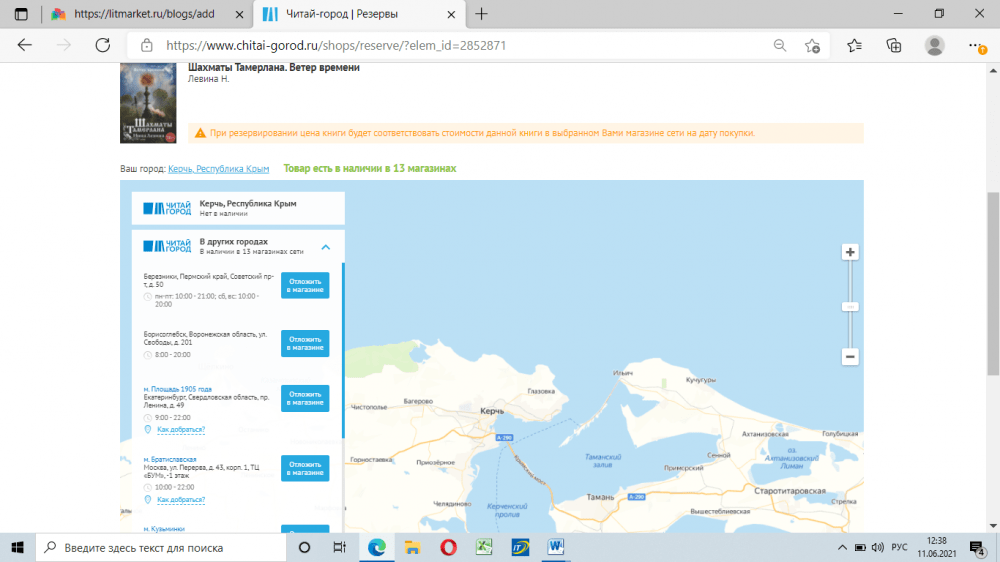Reserve book at the Березники store
The width and height of the screenshot is (1000, 562).
pyautogui.click(x=305, y=286)
